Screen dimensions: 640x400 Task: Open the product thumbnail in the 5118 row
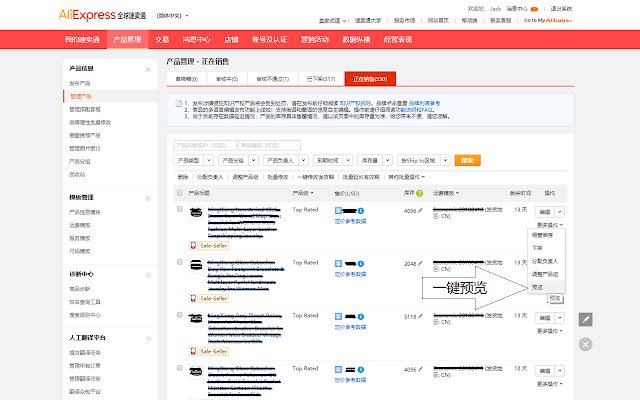(x=196, y=318)
